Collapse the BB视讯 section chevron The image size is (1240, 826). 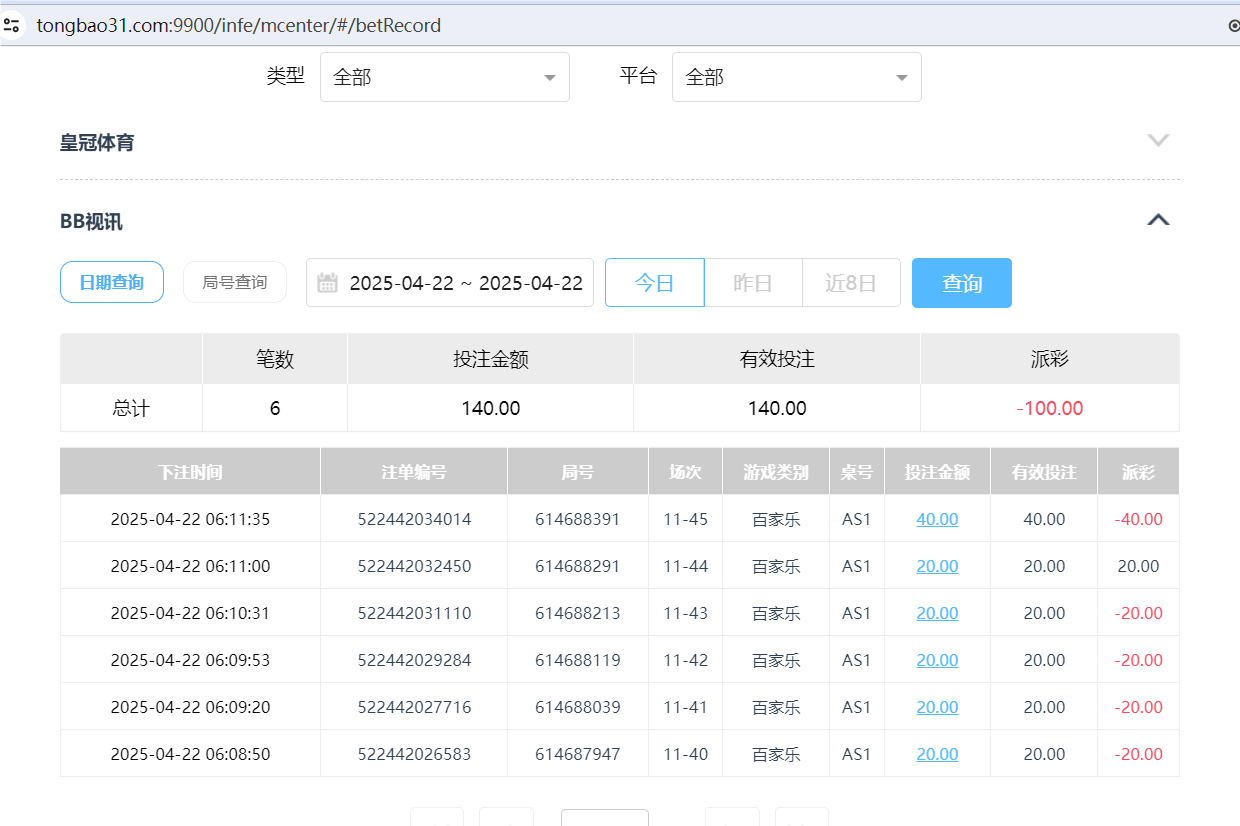pyautogui.click(x=1158, y=219)
